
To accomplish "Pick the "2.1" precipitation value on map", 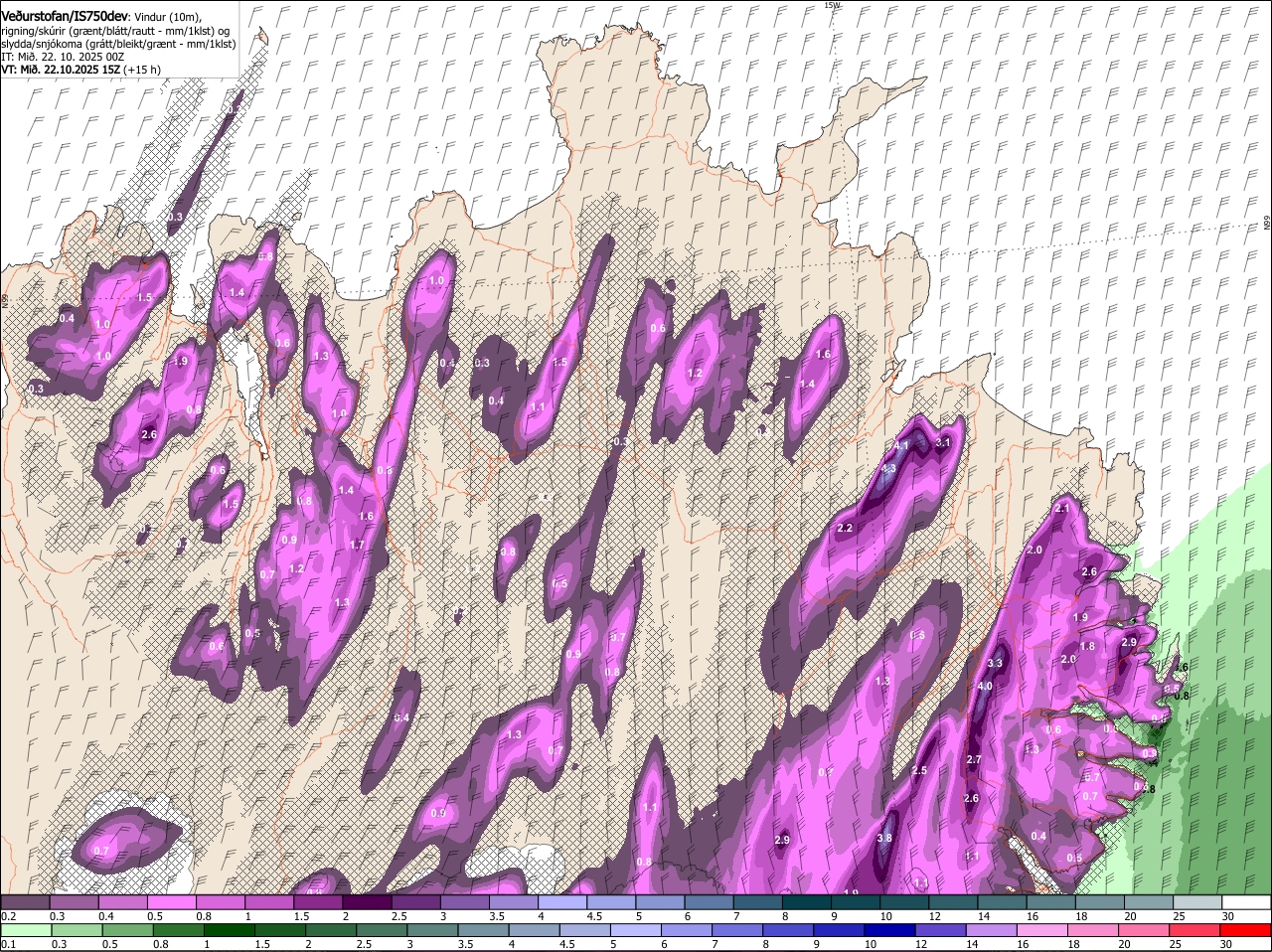I will 1062,509.
